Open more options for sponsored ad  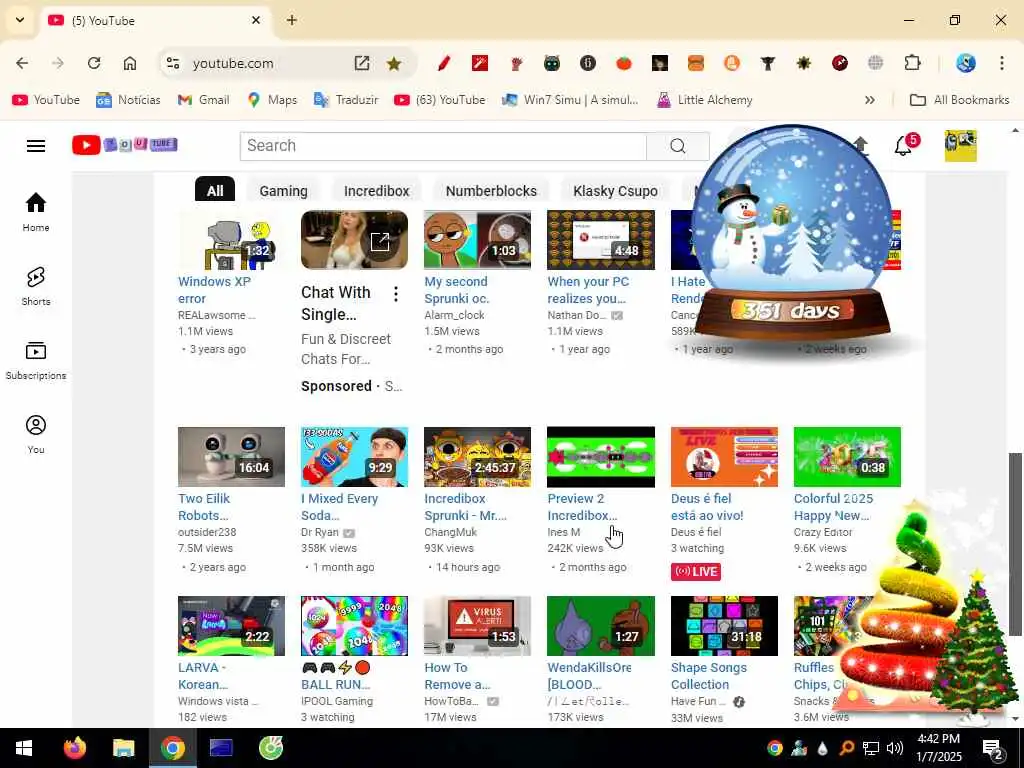[396, 294]
